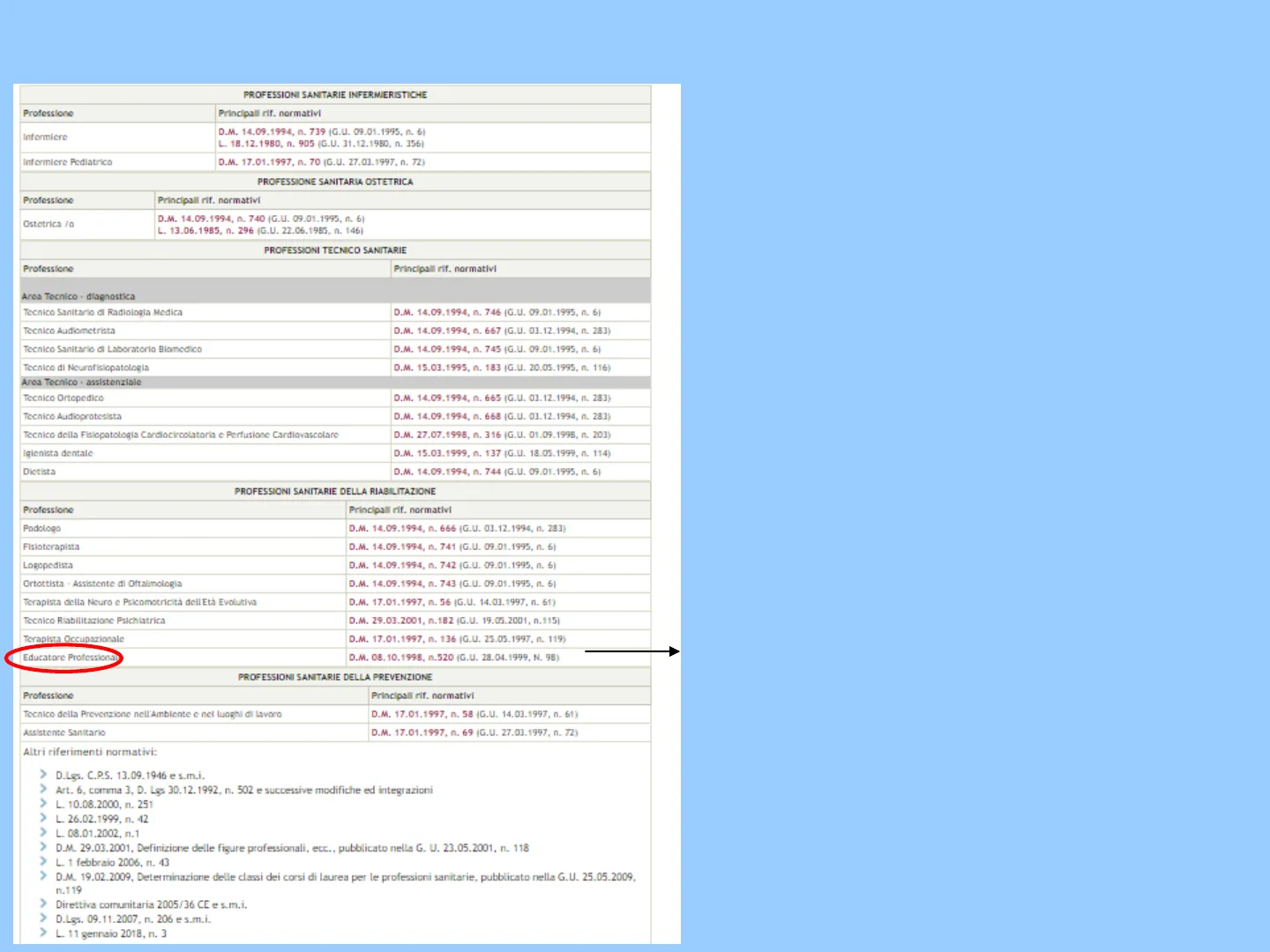
Task: Select the circled Educatore Professionale entry
Action: 69,658
